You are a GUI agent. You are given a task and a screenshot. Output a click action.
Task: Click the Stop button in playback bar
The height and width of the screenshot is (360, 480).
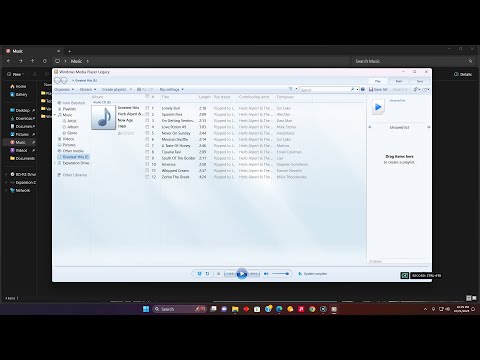tap(218, 274)
